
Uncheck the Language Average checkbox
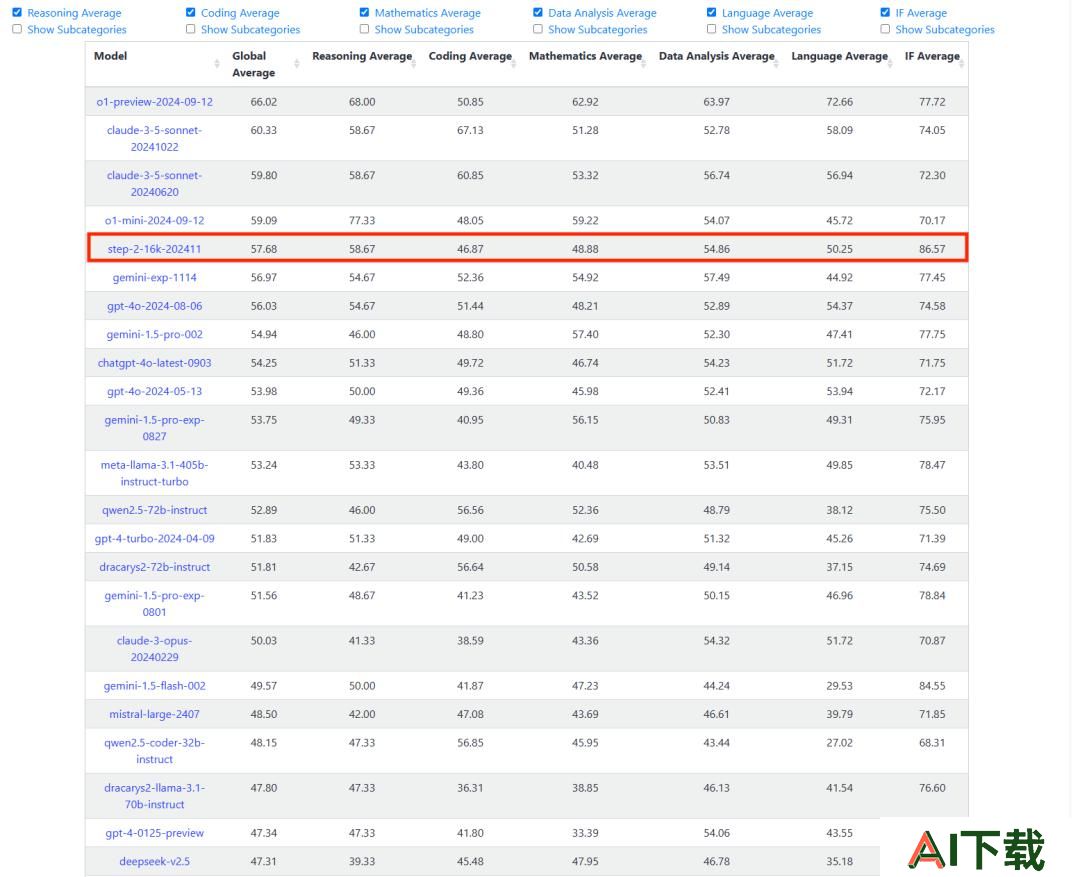712,12
